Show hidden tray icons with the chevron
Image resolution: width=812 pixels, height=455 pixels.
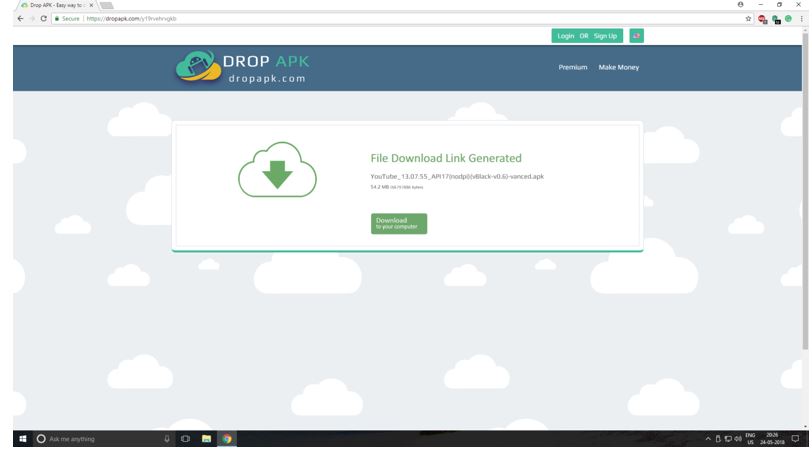[708, 439]
